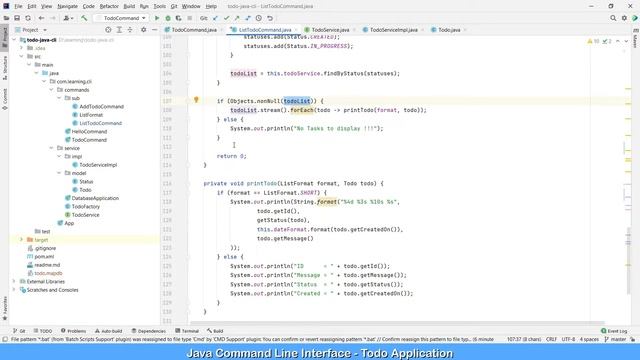Click the CRLF line separator indicator

551,339
